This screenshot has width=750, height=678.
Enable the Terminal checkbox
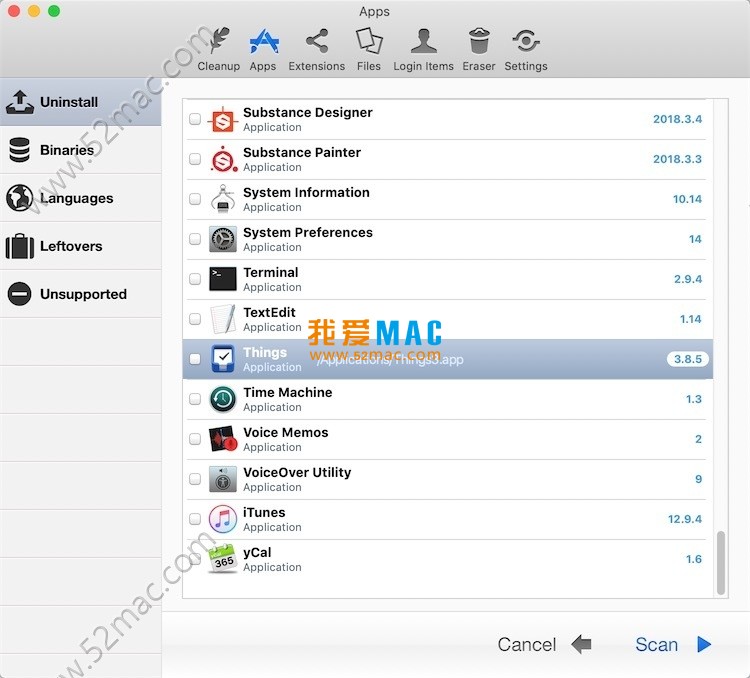point(195,278)
